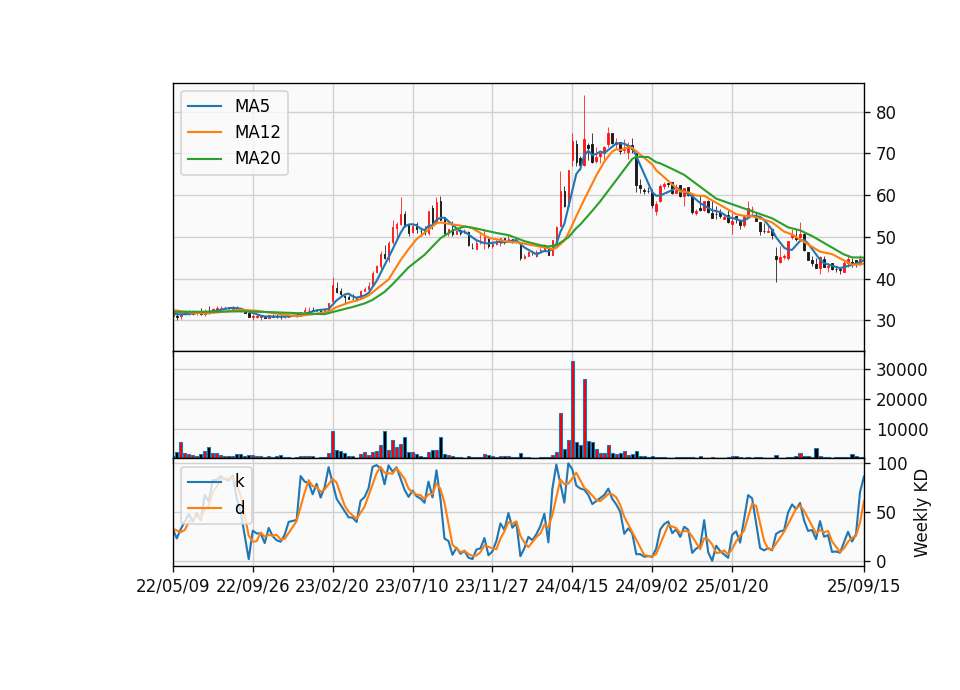This screenshot has width=960, height=690.
Task: Click the MA5 legend label
Action: click(x=252, y=106)
